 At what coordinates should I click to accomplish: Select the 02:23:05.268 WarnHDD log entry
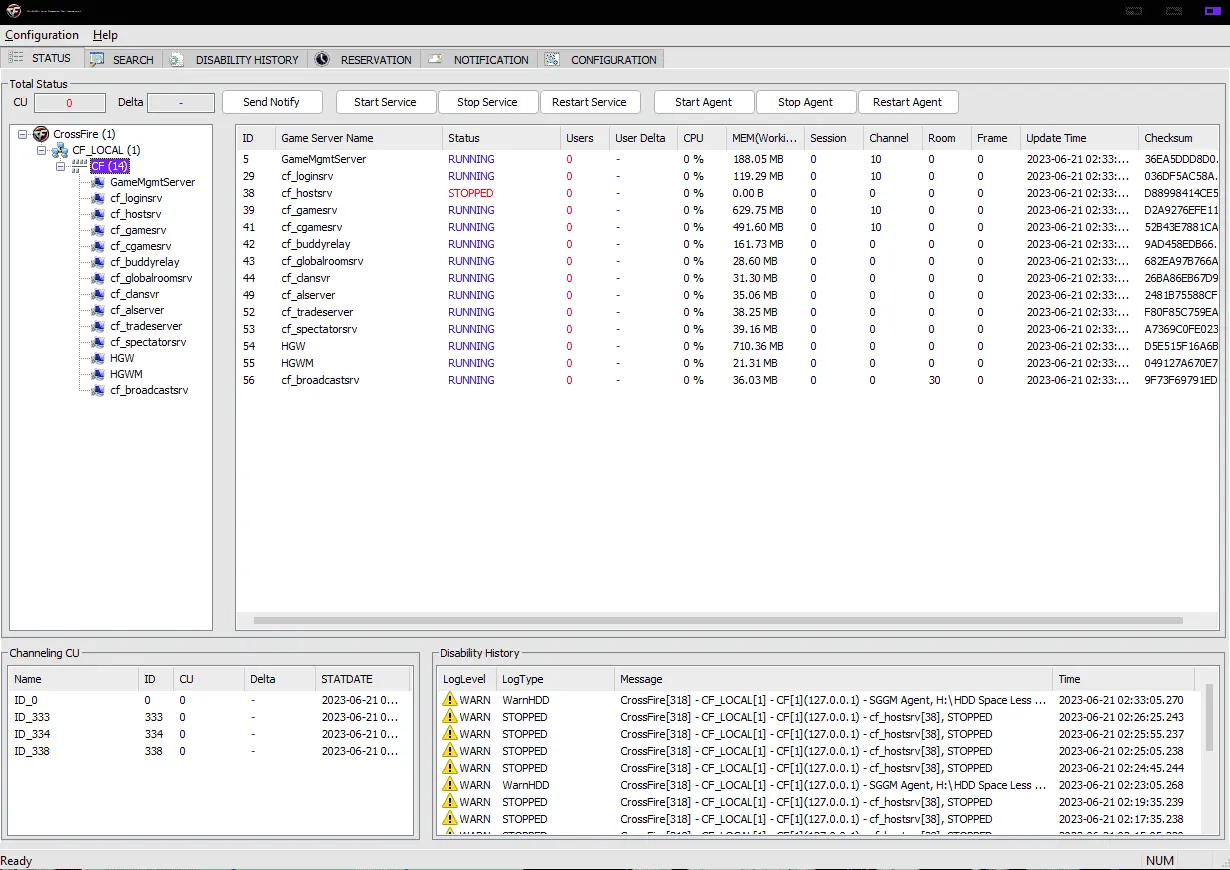pyautogui.click(x=820, y=785)
